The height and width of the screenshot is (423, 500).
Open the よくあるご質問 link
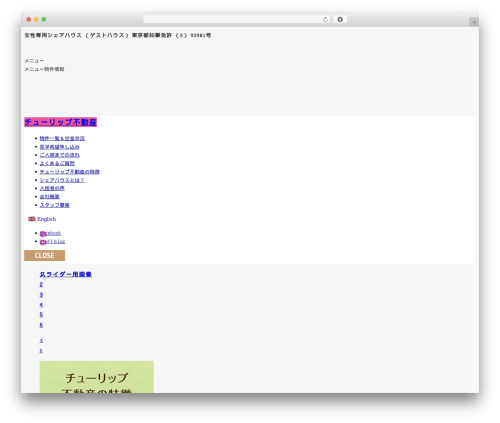(x=57, y=163)
